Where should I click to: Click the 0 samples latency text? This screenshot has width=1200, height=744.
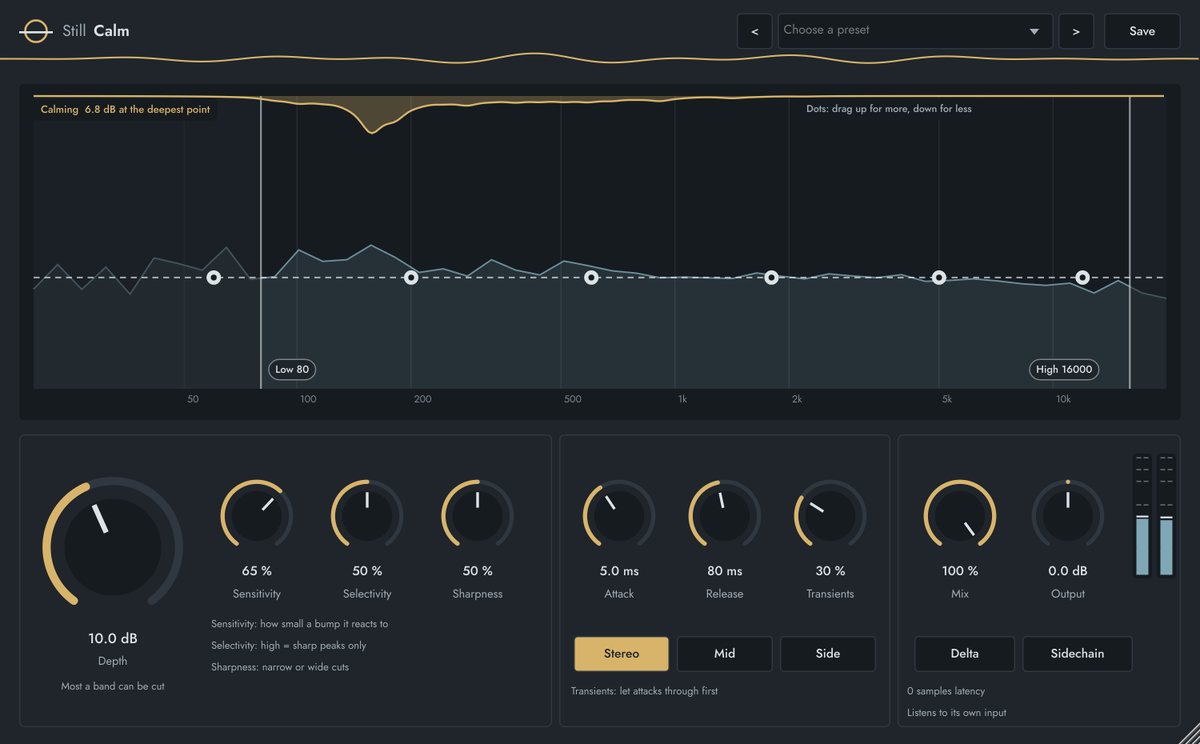coord(946,691)
